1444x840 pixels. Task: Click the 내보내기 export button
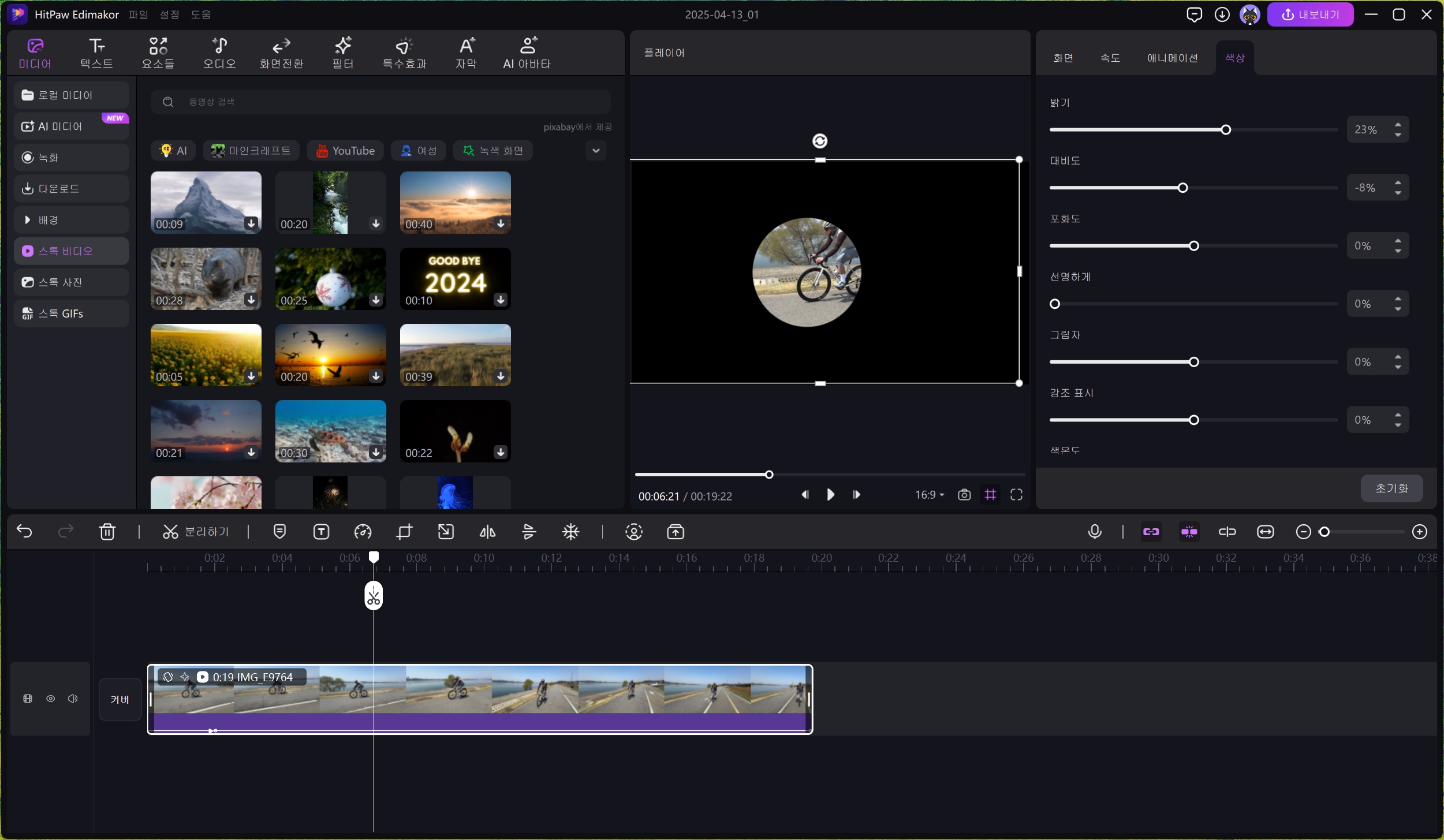pyautogui.click(x=1310, y=14)
